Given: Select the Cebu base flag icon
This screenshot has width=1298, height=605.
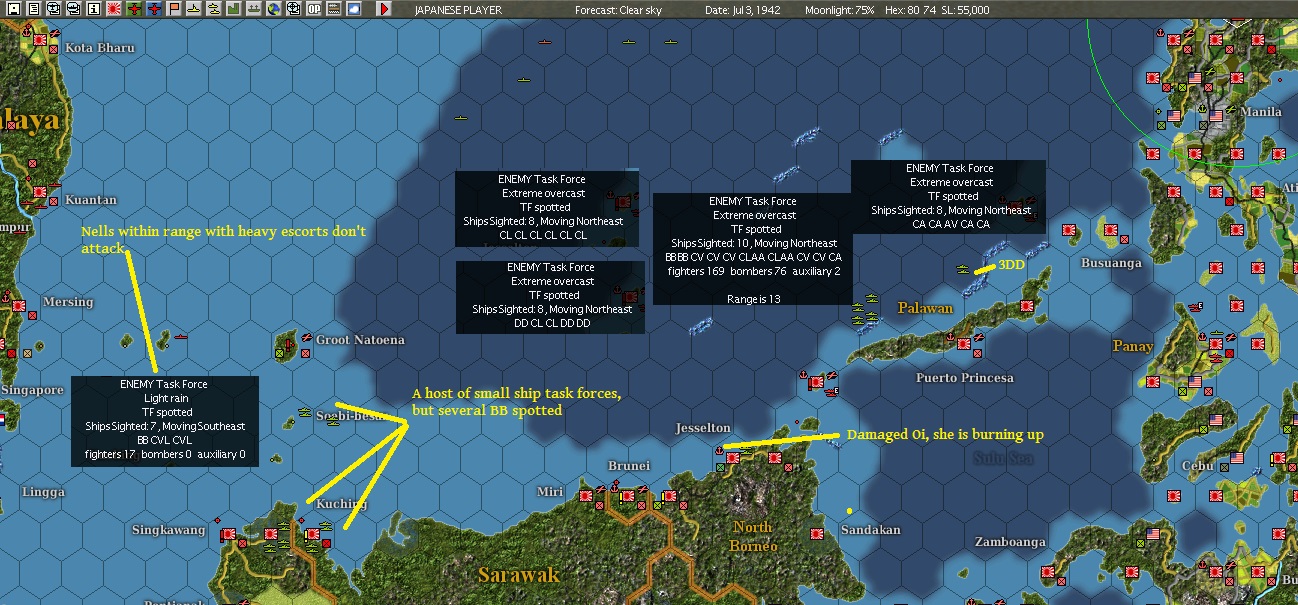Looking at the screenshot, I should (1237, 458).
